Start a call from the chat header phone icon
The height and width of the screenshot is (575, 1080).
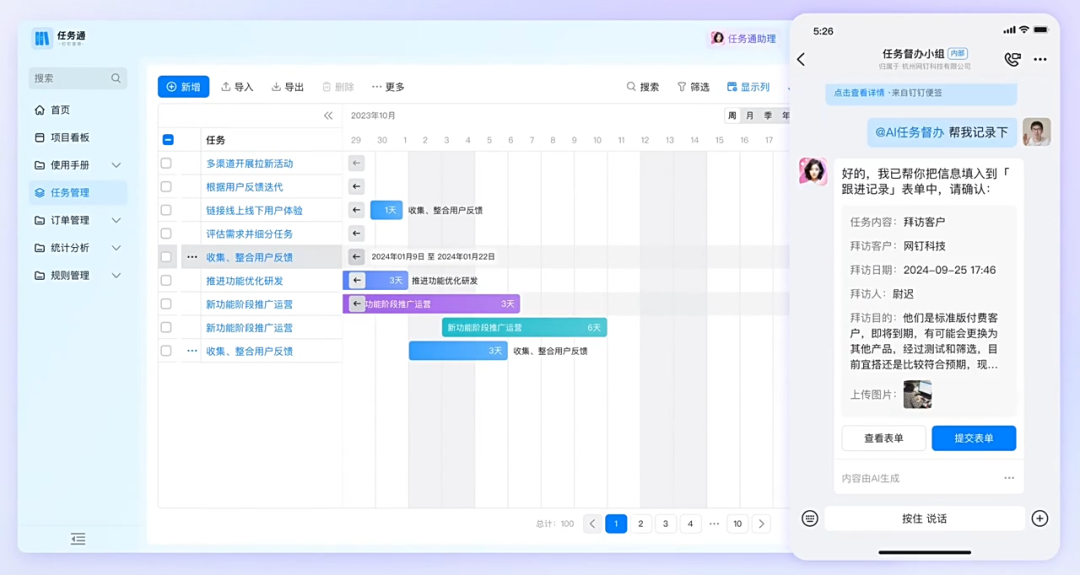(x=1012, y=59)
